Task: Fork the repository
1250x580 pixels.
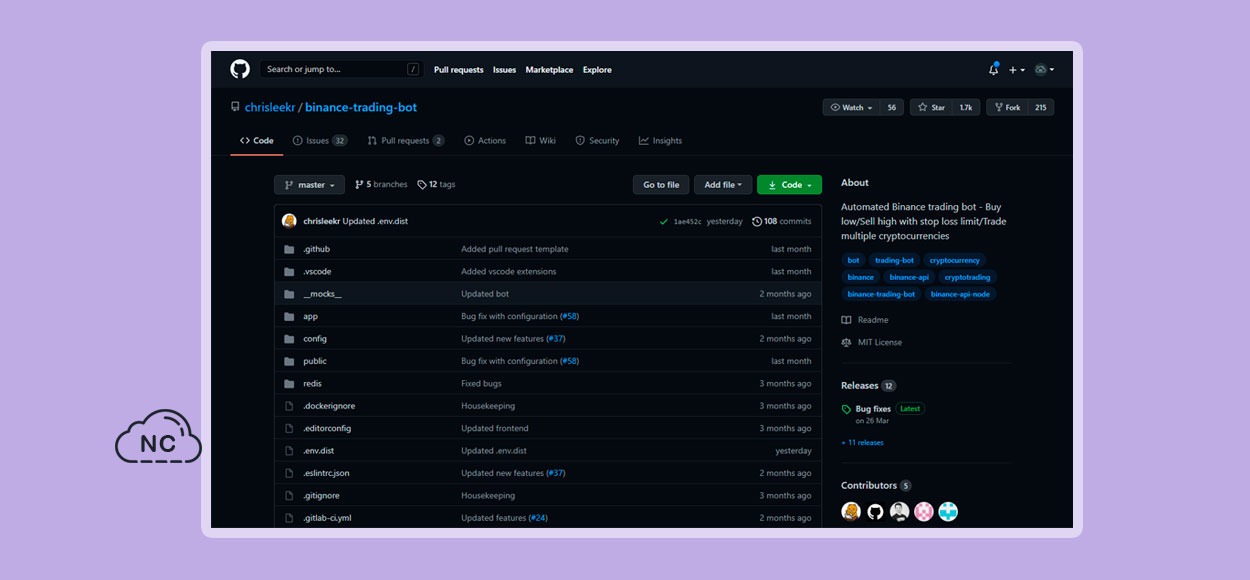Action: click(1007, 107)
